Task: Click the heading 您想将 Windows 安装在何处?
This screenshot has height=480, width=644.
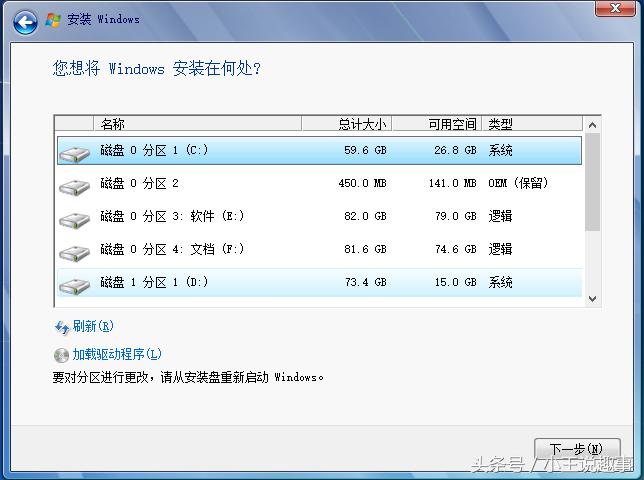Action: point(157,68)
